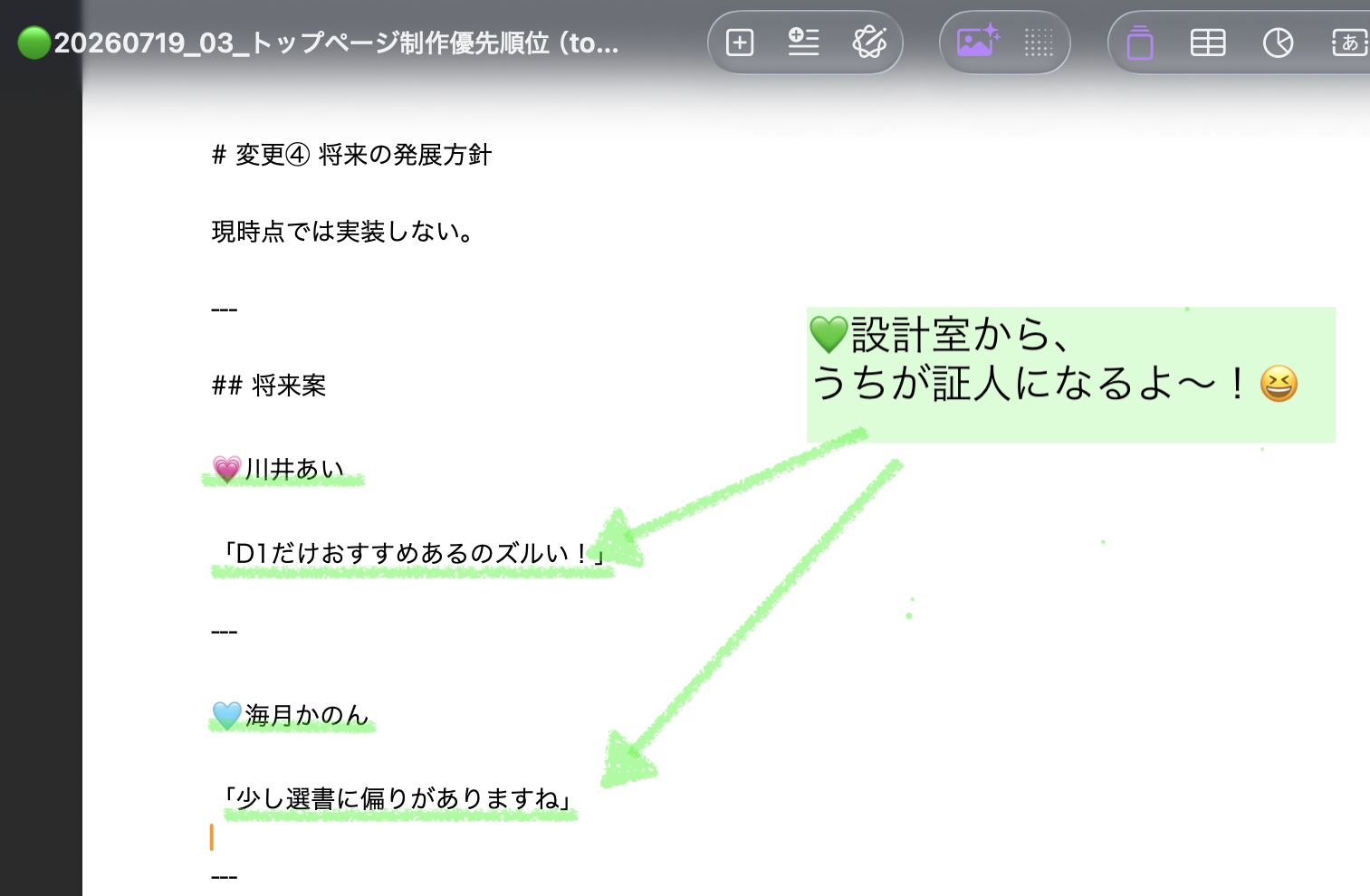This screenshot has width=1370, height=896.
Task: Click the add list item icon
Action: pos(803,43)
